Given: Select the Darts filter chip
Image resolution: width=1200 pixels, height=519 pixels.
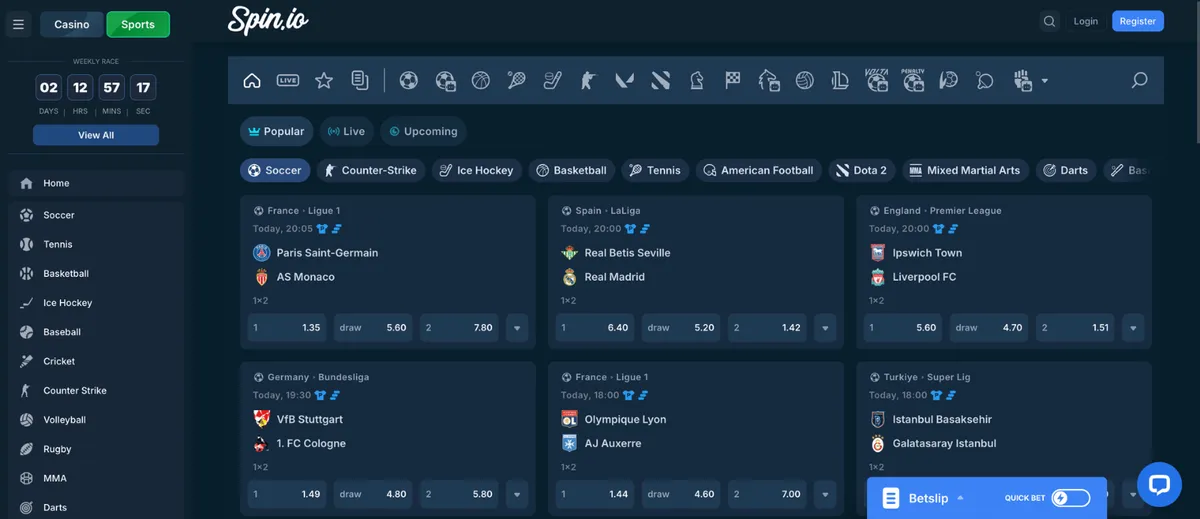Looking at the screenshot, I should pos(1066,170).
